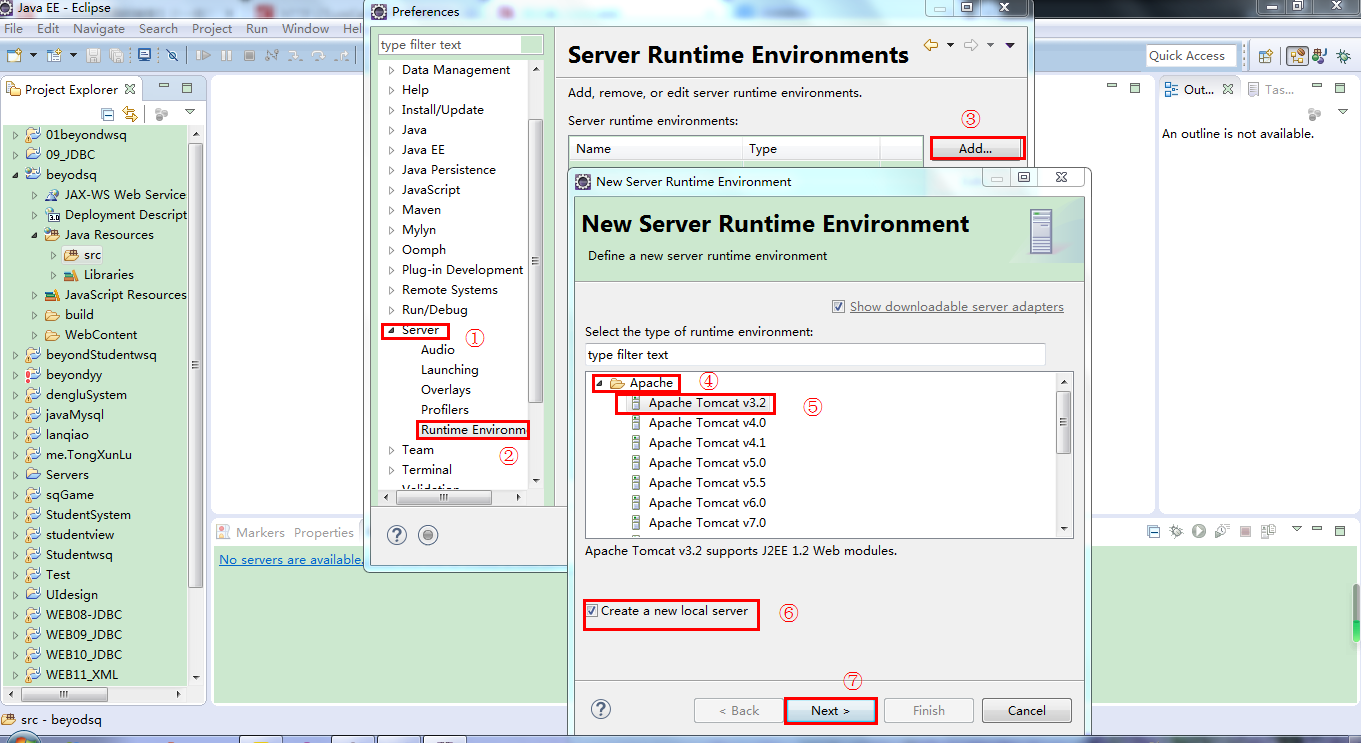
Task: Click the Skip All Breakpoints icon
Action: (x=172, y=56)
